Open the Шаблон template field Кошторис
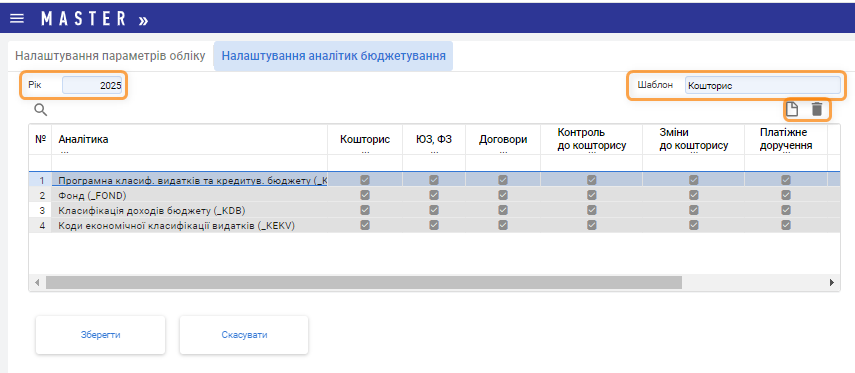This screenshot has height=373, width=855. (x=763, y=86)
